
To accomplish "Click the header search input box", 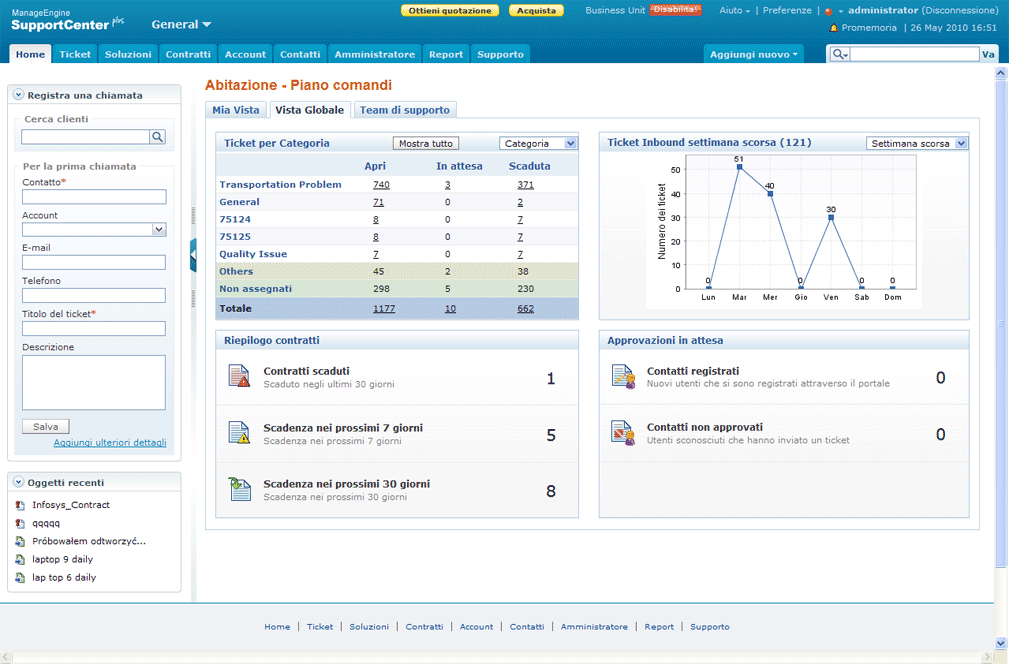I will [x=914, y=54].
